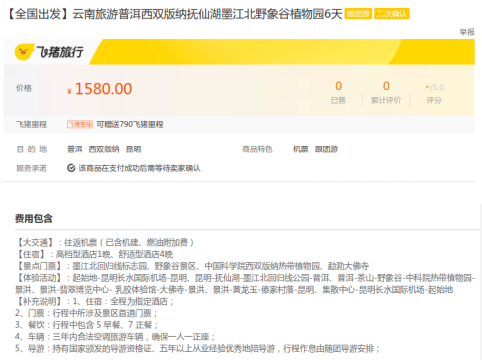The image size is (482, 360).
Task: Click the Fliggy pig logo icon
Action: click(x=24, y=52)
